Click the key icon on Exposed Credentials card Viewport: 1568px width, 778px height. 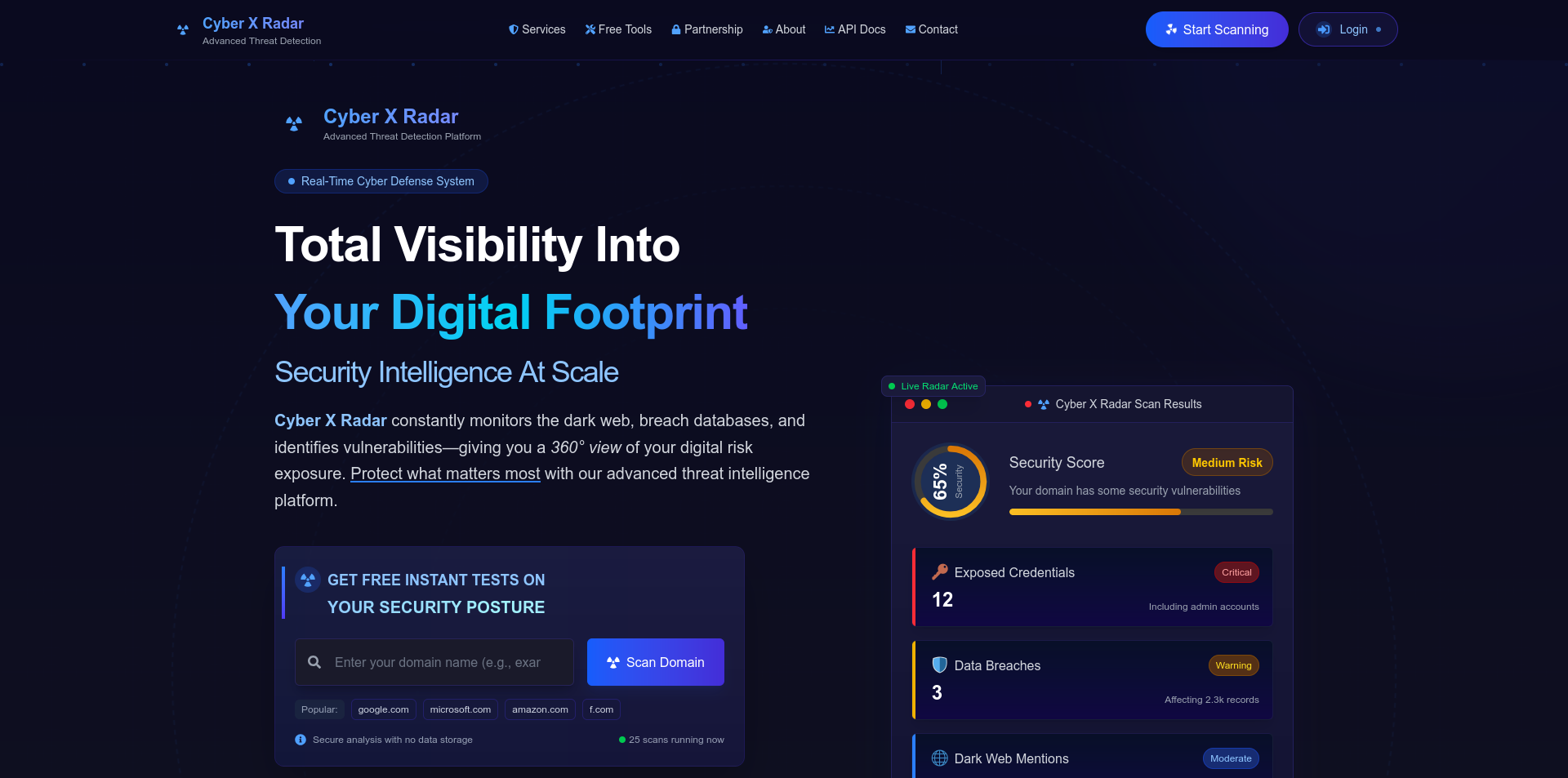tap(940, 572)
